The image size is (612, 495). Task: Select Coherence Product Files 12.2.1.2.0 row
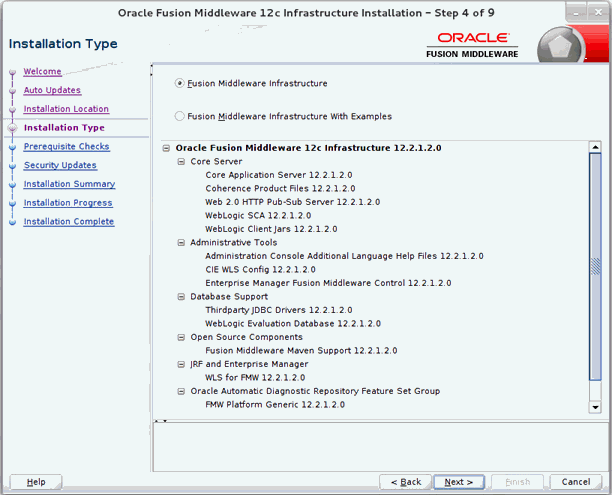pyautogui.click(x=280, y=189)
